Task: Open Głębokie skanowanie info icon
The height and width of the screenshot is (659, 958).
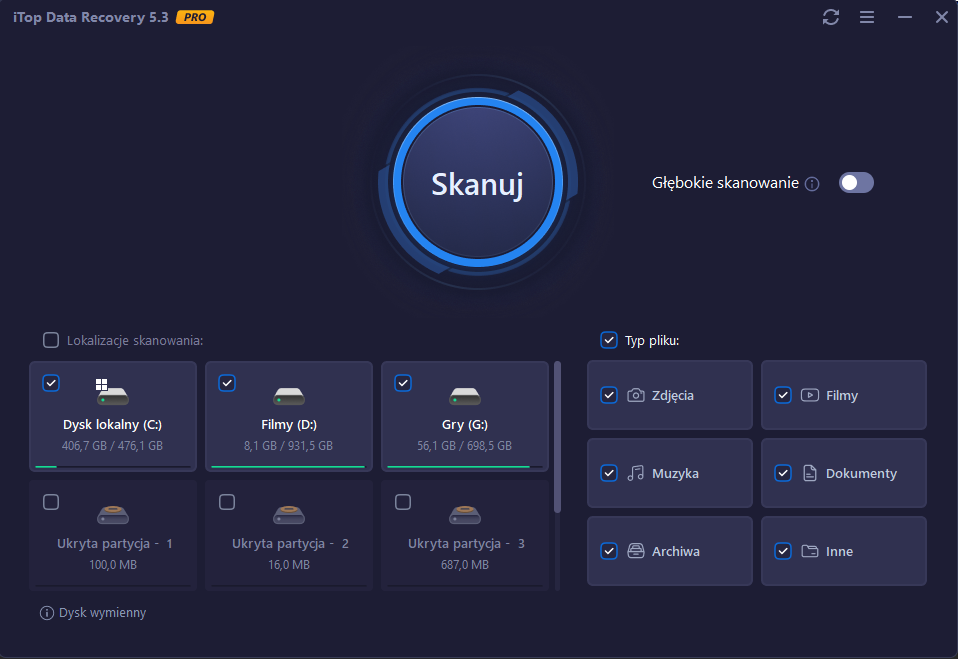Action: click(x=811, y=184)
